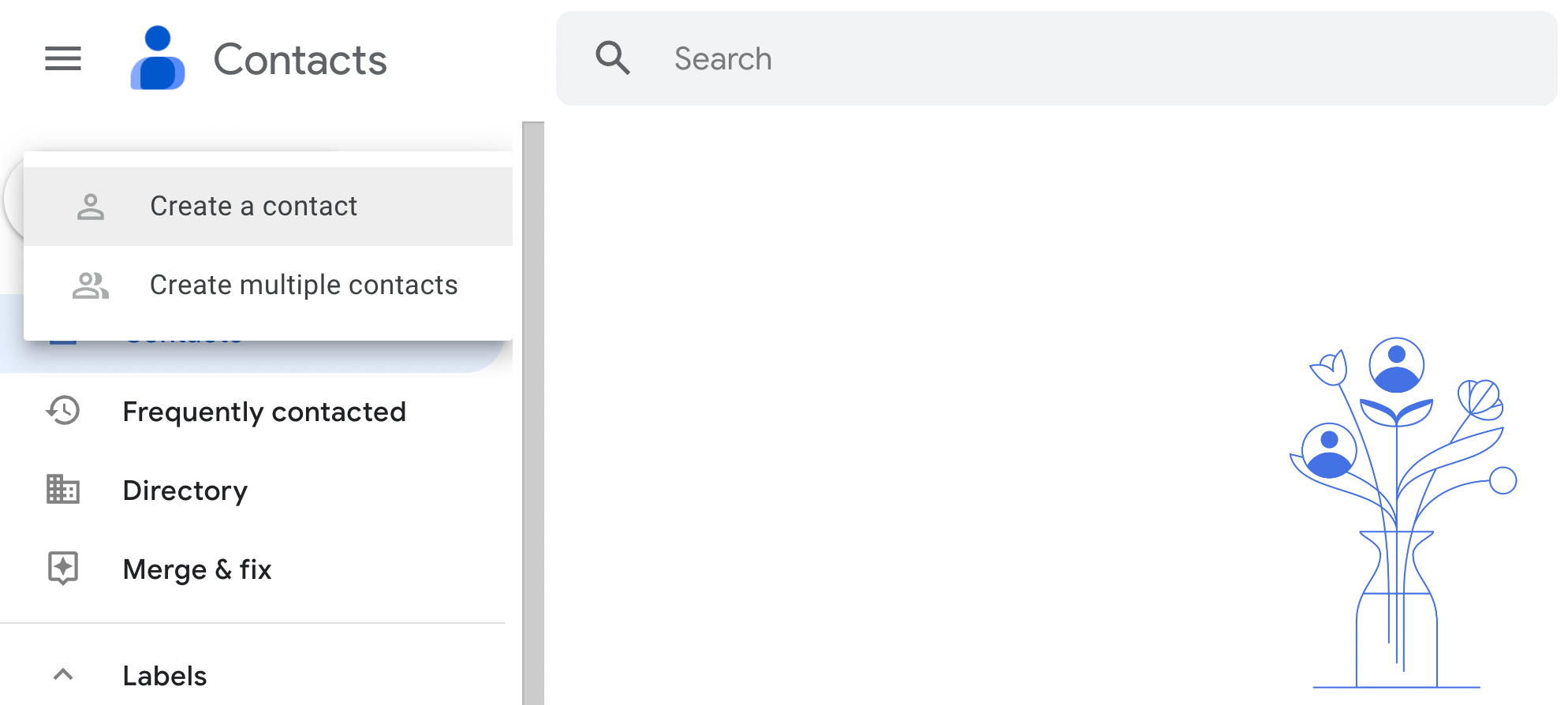Open Merge & fix suggestions
1568x705 pixels.
pyautogui.click(x=197, y=569)
